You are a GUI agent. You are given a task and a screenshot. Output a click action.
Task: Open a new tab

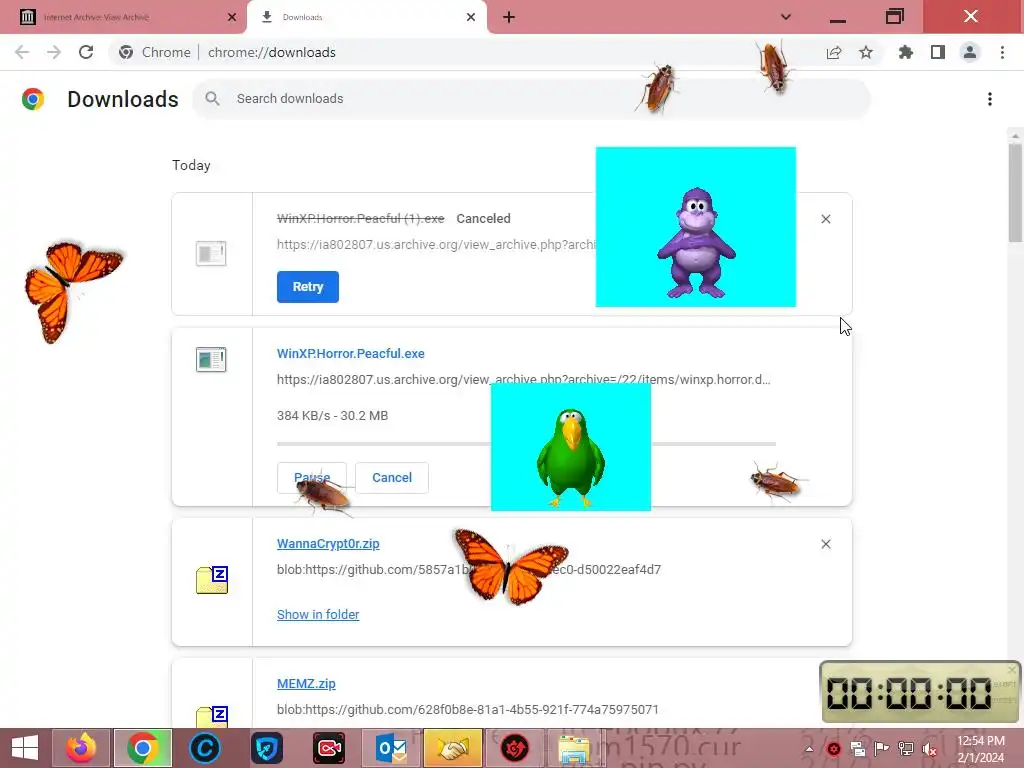509,17
